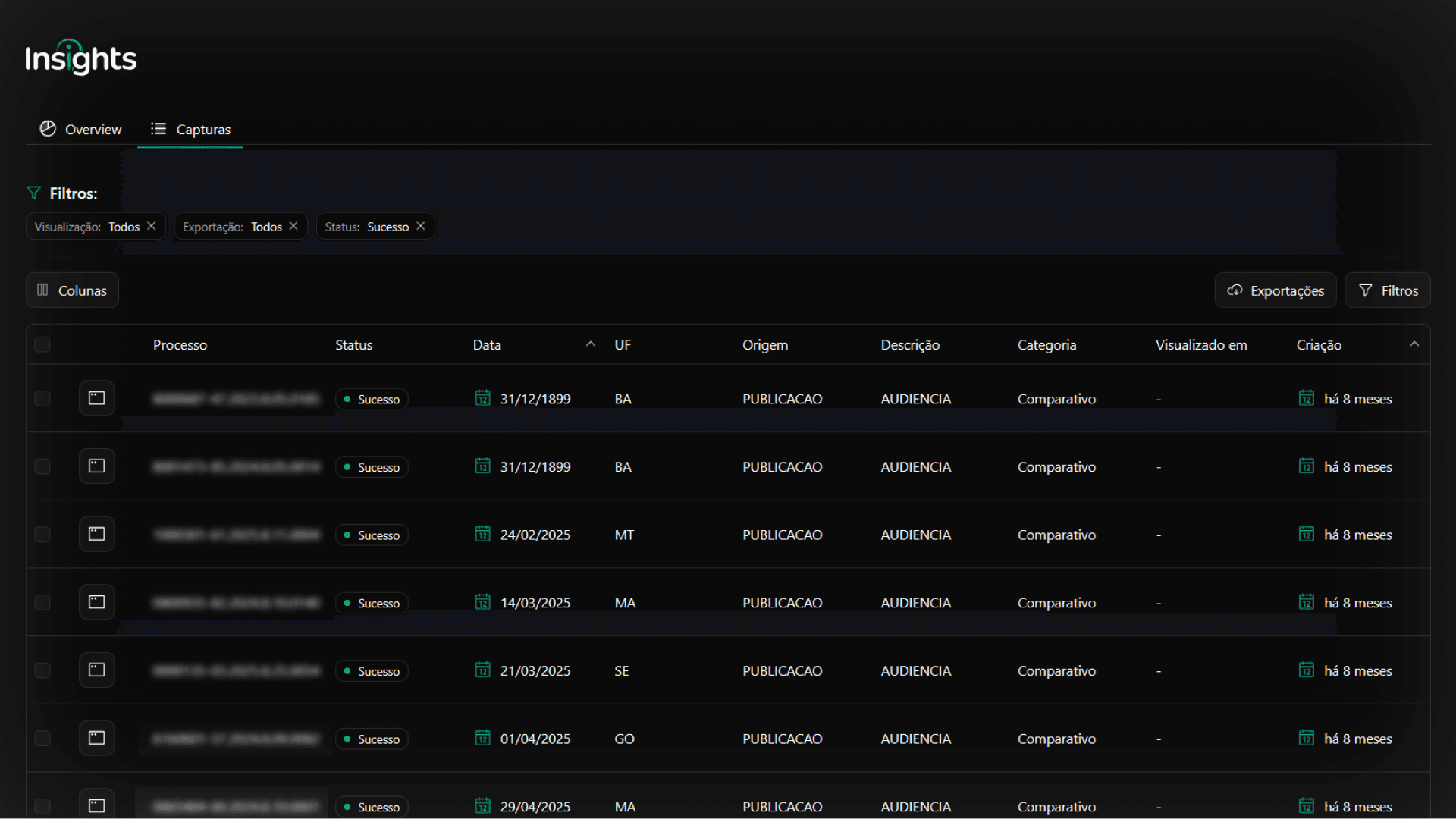Viewport: 1456px width, 819px height.
Task: Open the Filtros button at right
Action: 1388,290
